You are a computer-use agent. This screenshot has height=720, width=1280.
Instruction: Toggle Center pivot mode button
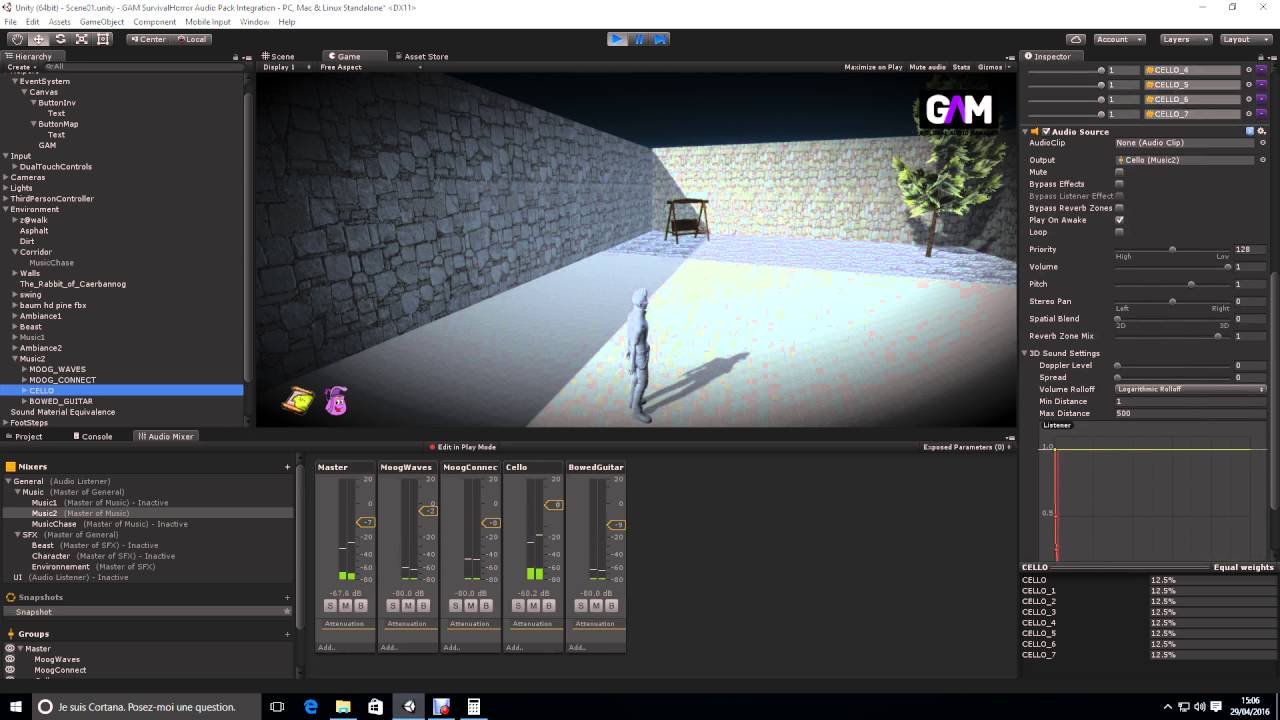[x=148, y=39]
